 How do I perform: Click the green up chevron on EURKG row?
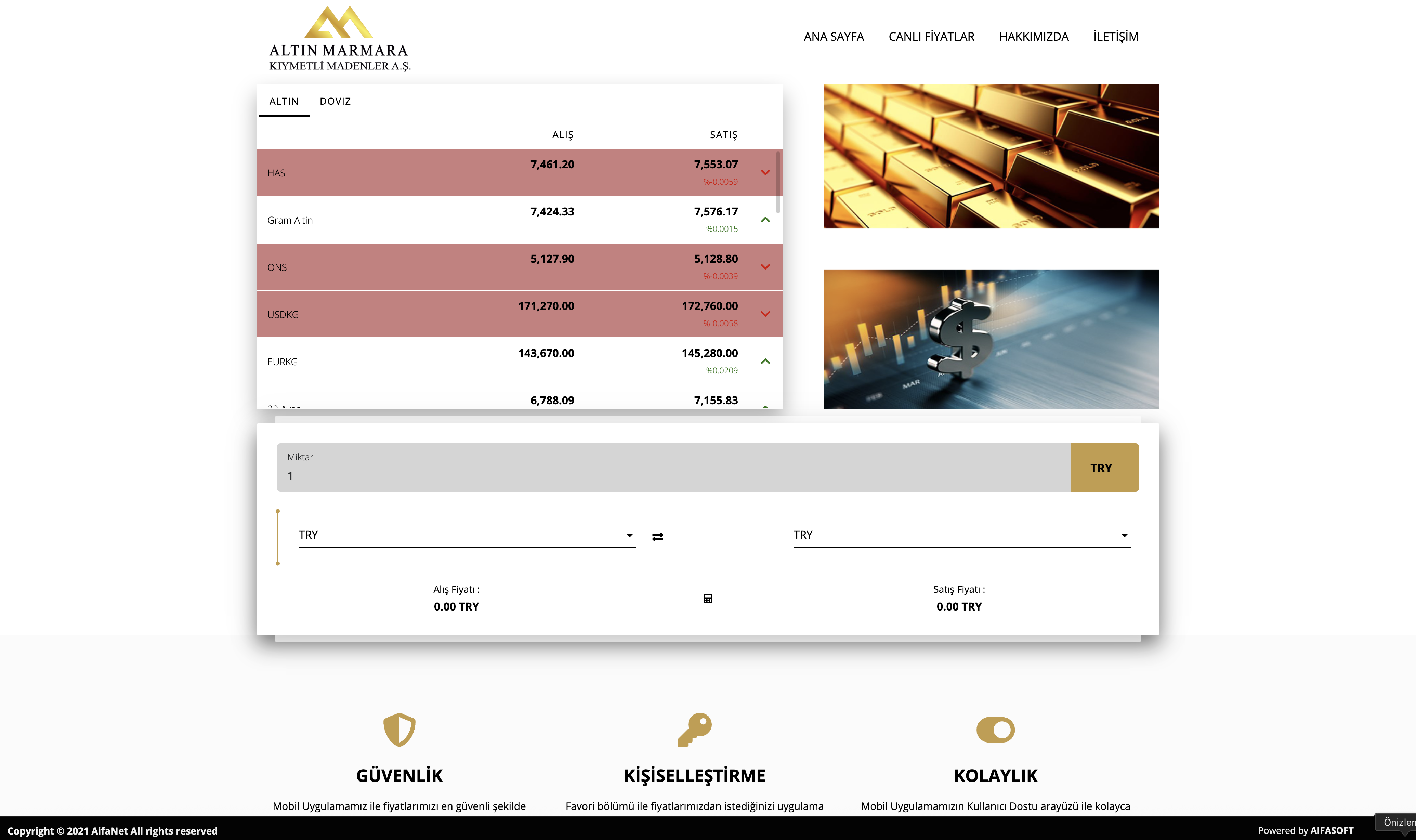pyautogui.click(x=765, y=361)
